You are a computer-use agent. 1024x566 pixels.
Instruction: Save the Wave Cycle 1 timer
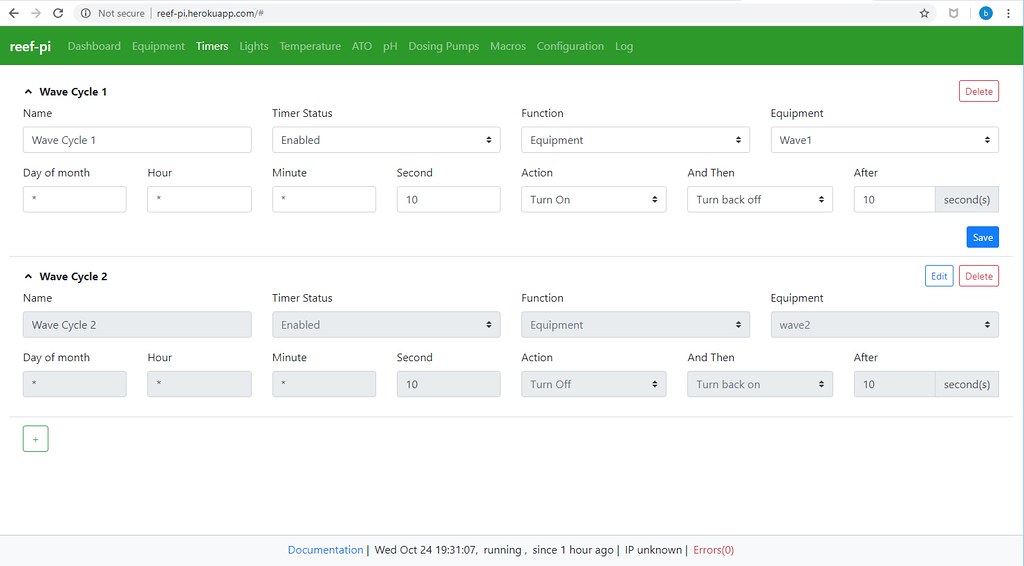[983, 237]
